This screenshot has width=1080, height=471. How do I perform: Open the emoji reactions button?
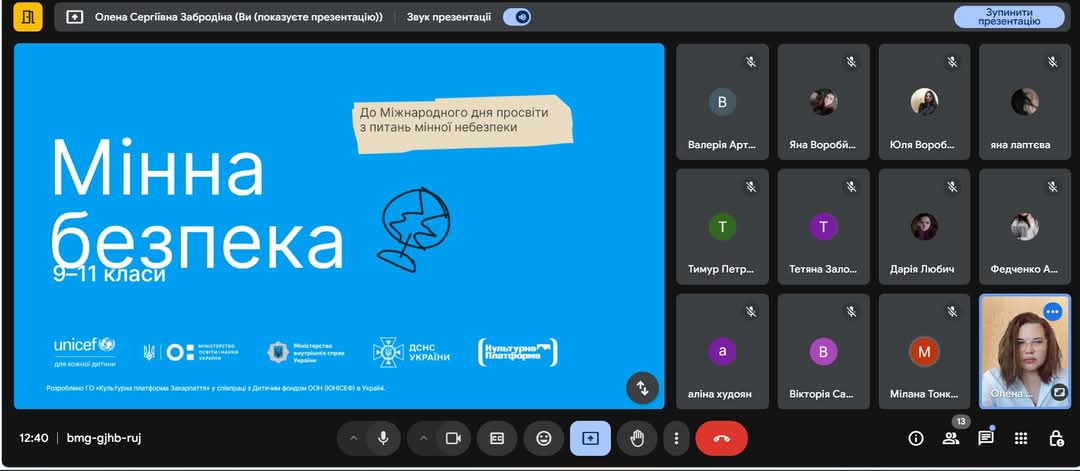(x=544, y=439)
